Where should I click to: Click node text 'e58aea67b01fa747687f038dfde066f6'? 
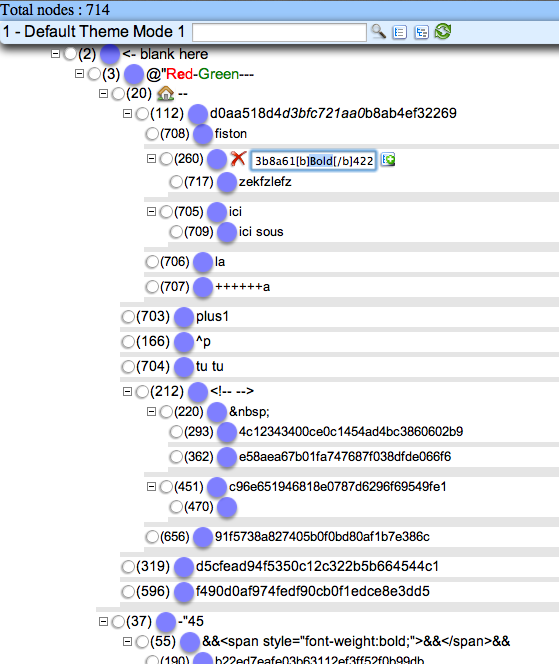point(345,457)
